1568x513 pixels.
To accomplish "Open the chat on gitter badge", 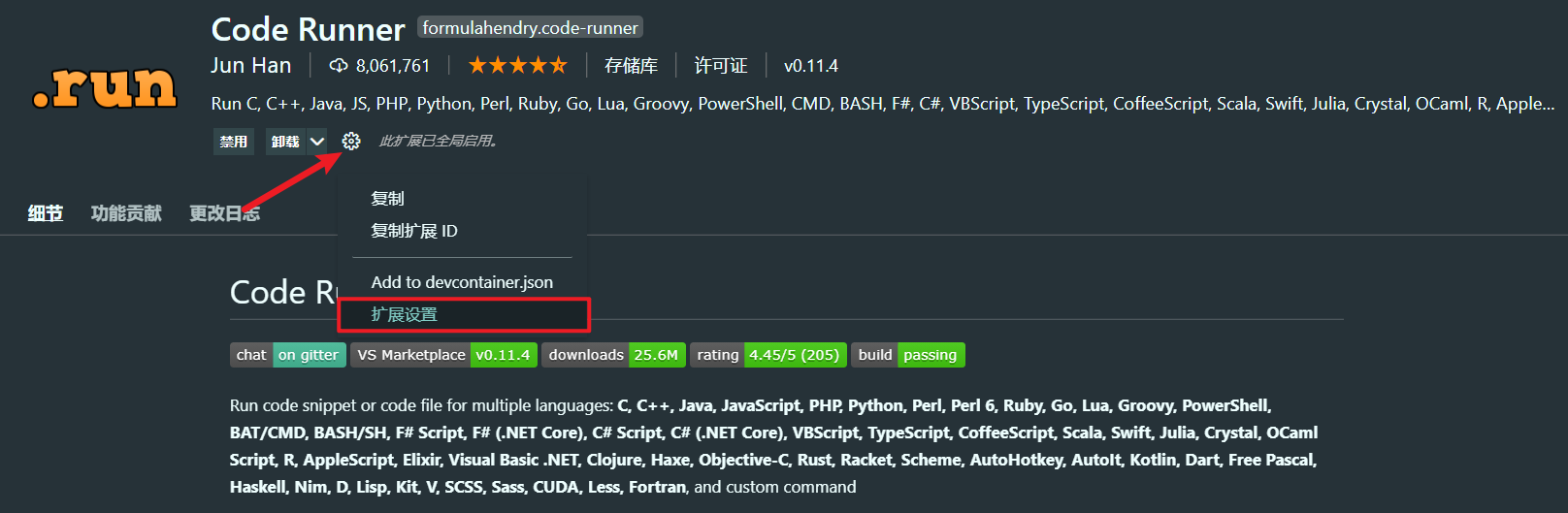I will coord(288,355).
